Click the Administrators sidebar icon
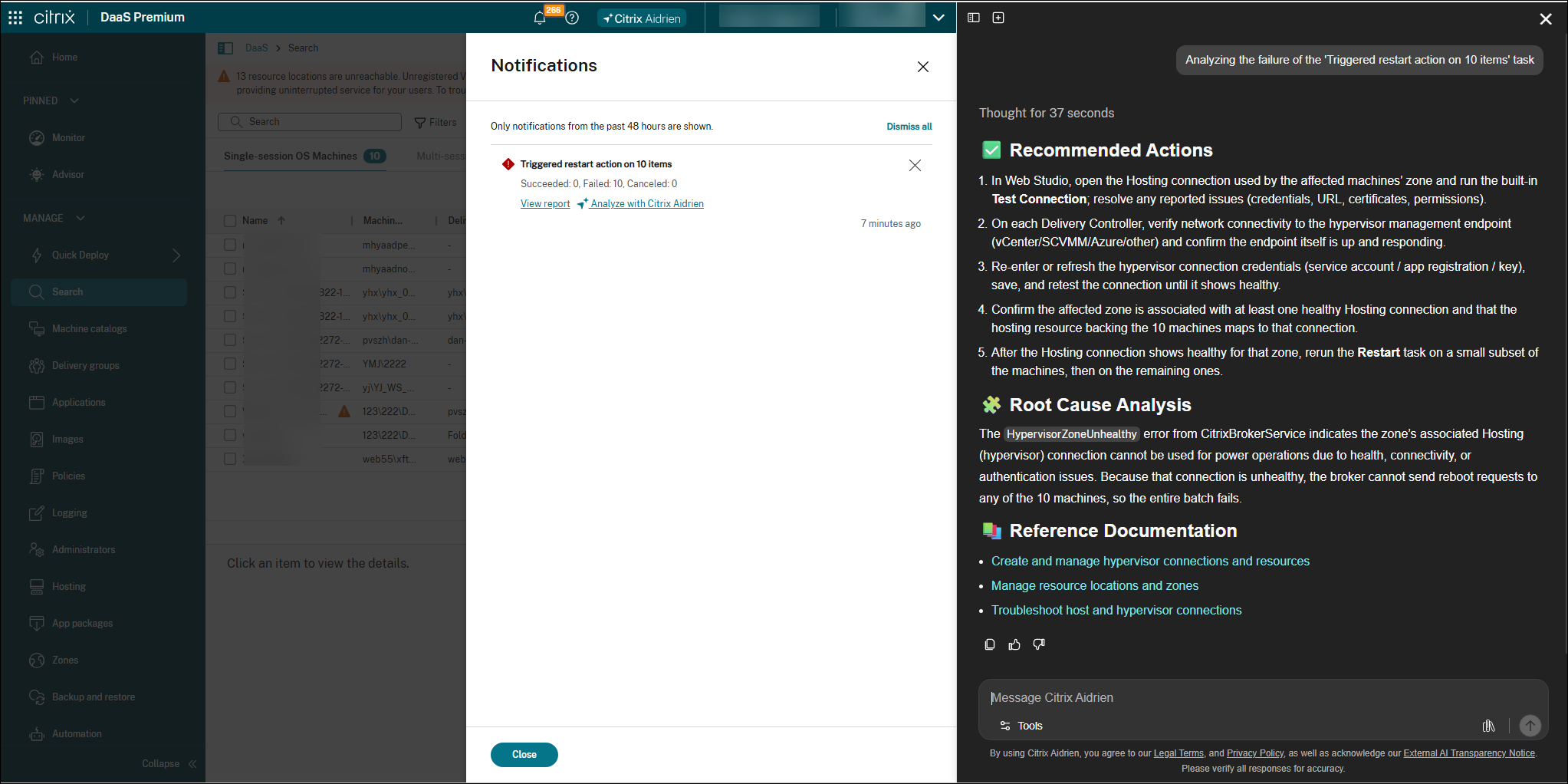The image size is (1568, 784). point(37,550)
